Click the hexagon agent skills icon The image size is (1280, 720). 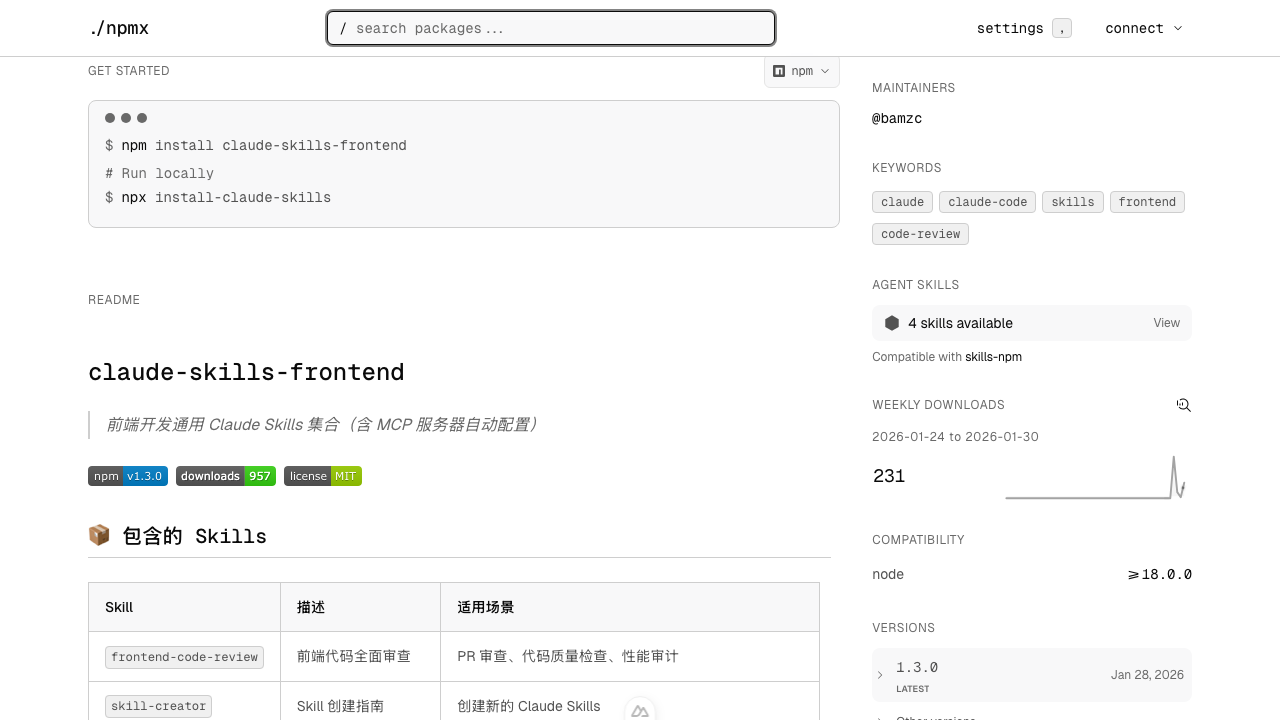pos(892,323)
